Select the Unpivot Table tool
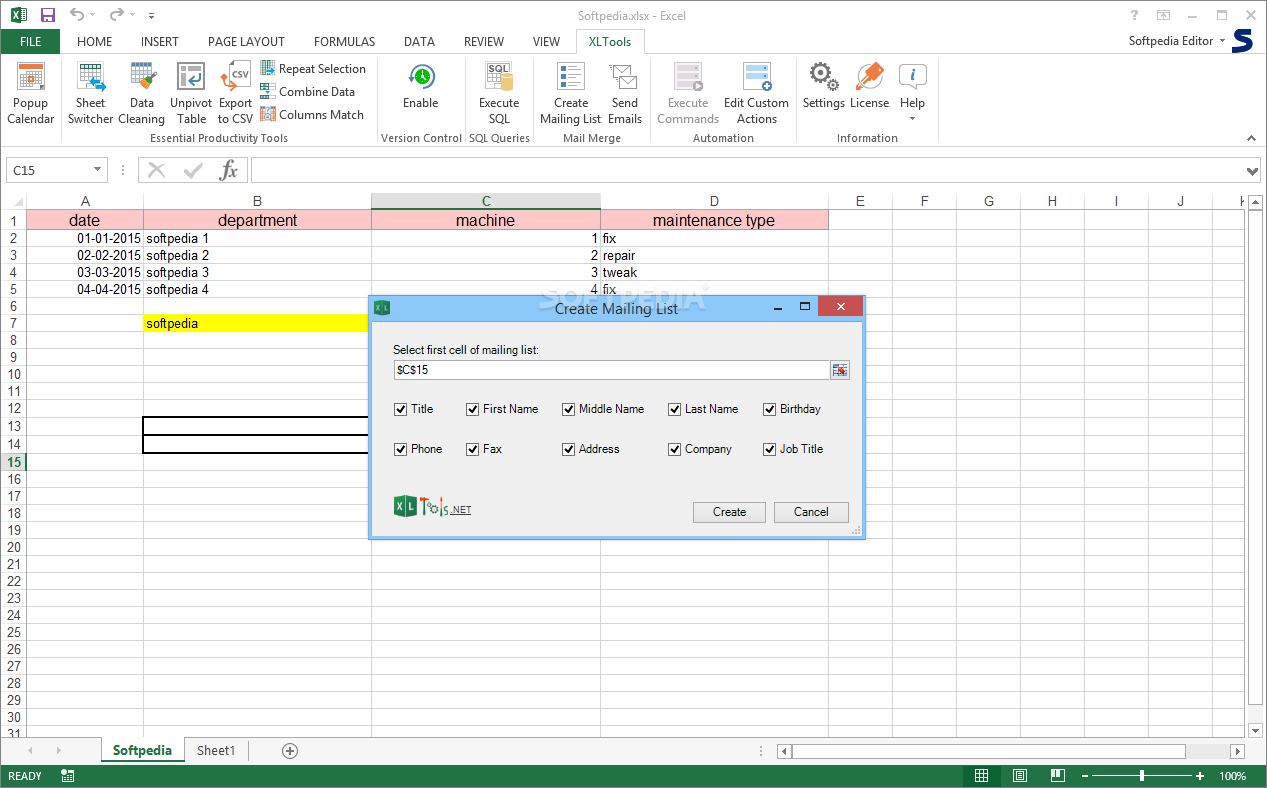Viewport: 1267px width, 788px height. 191,93
